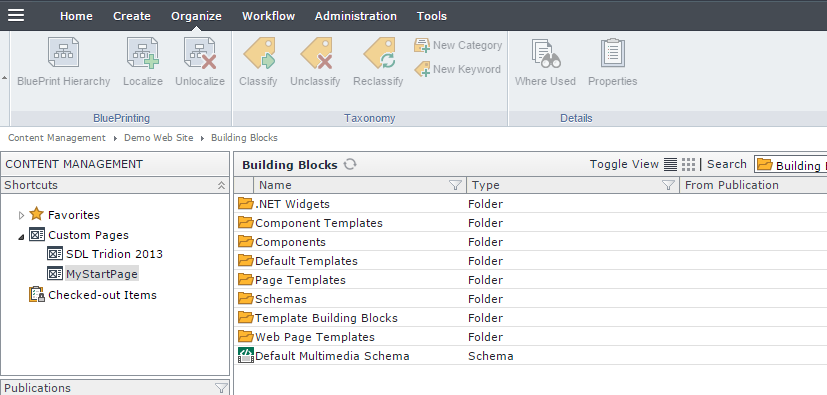Click the MyStartPage page icon
The width and height of the screenshot is (827, 395).
pyautogui.click(x=55, y=274)
